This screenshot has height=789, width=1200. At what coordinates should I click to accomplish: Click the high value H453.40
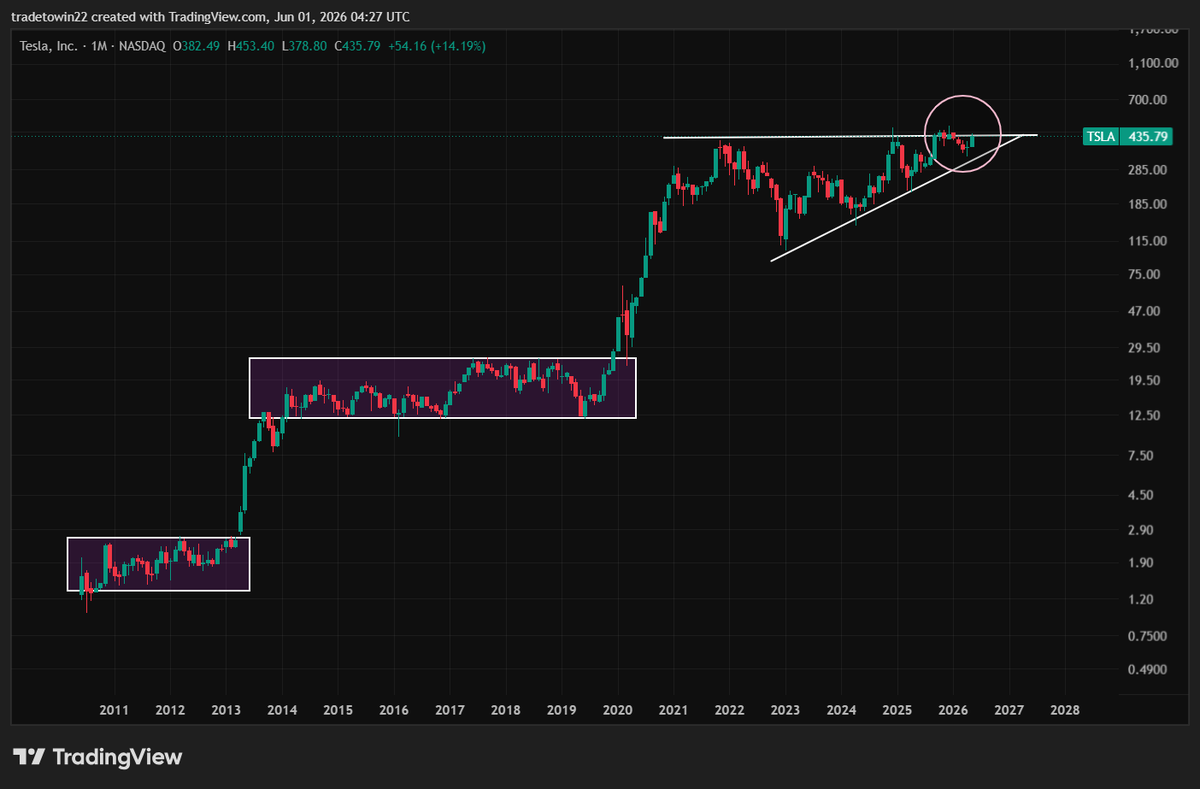coord(251,45)
